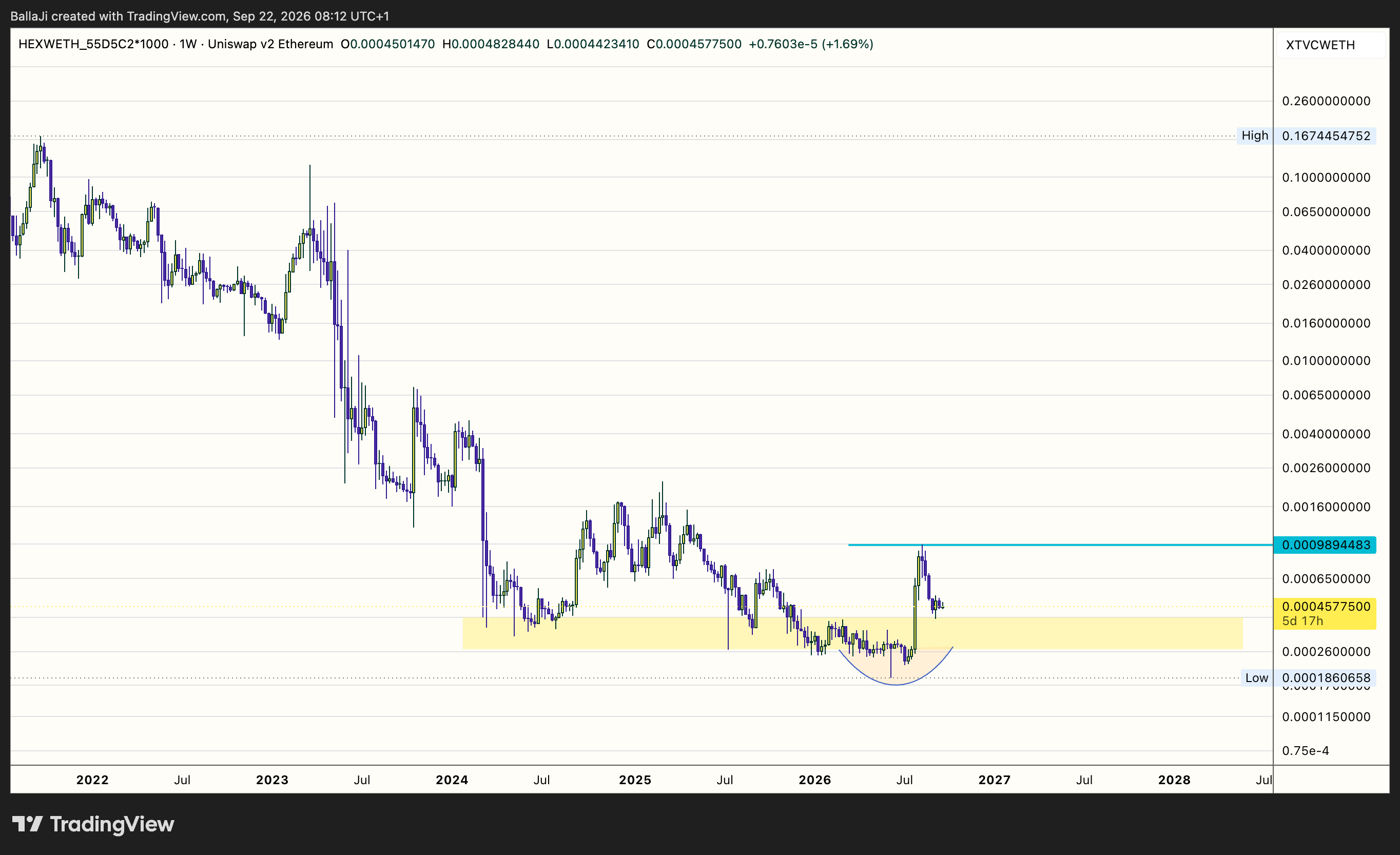The height and width of the screenshot is (855, 1400).
Task: Click the TradingView logo at the bottom
Action: [x=93, y=824]
